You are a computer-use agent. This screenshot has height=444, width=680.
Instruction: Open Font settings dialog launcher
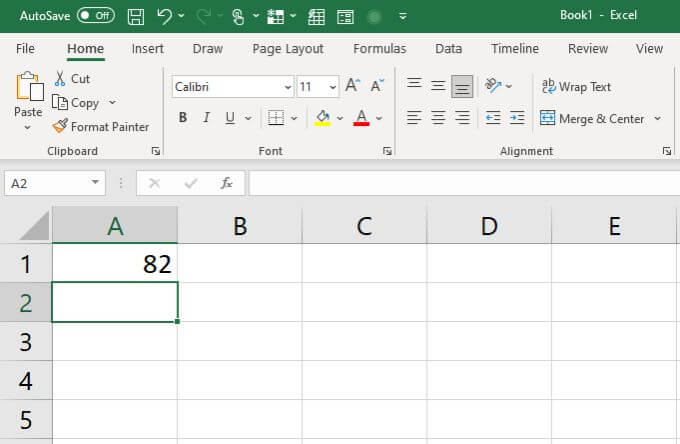tap(387, 151)
